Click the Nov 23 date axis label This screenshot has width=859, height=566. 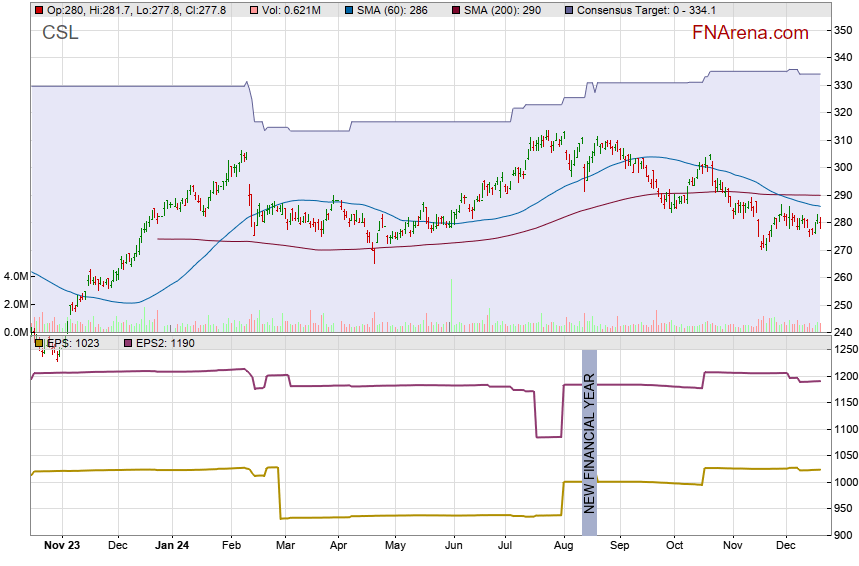point(61,546)
